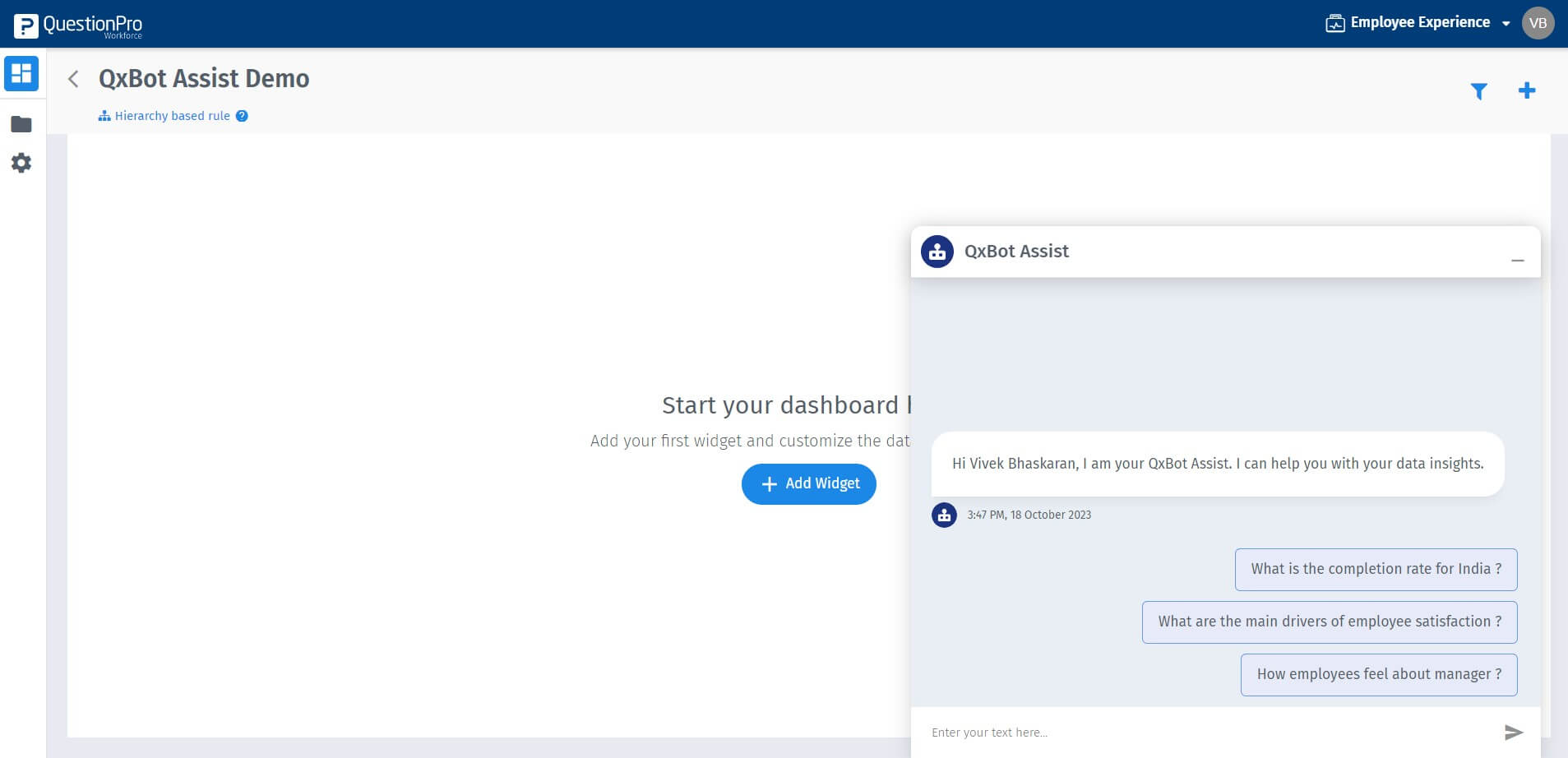Pick the question about how employees feel about manager

click(1379, 674)
